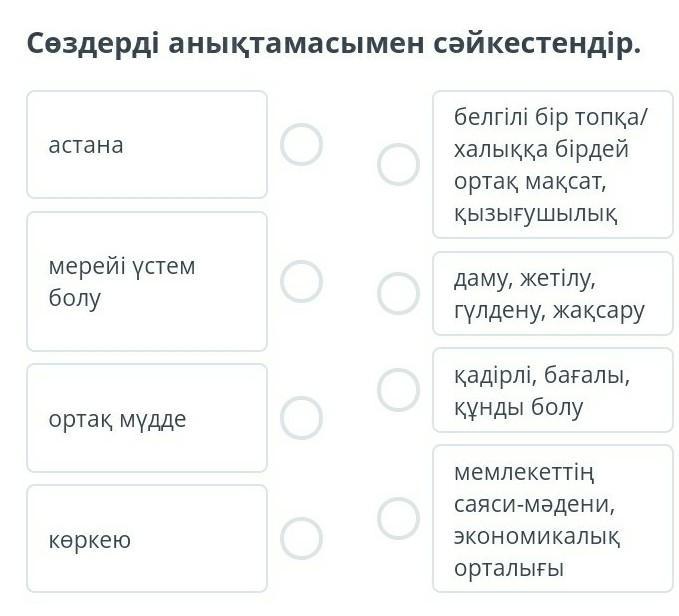Choose the 'көркею' word card
Viewport: 679px width, 616px height.
tap(147, 539)
